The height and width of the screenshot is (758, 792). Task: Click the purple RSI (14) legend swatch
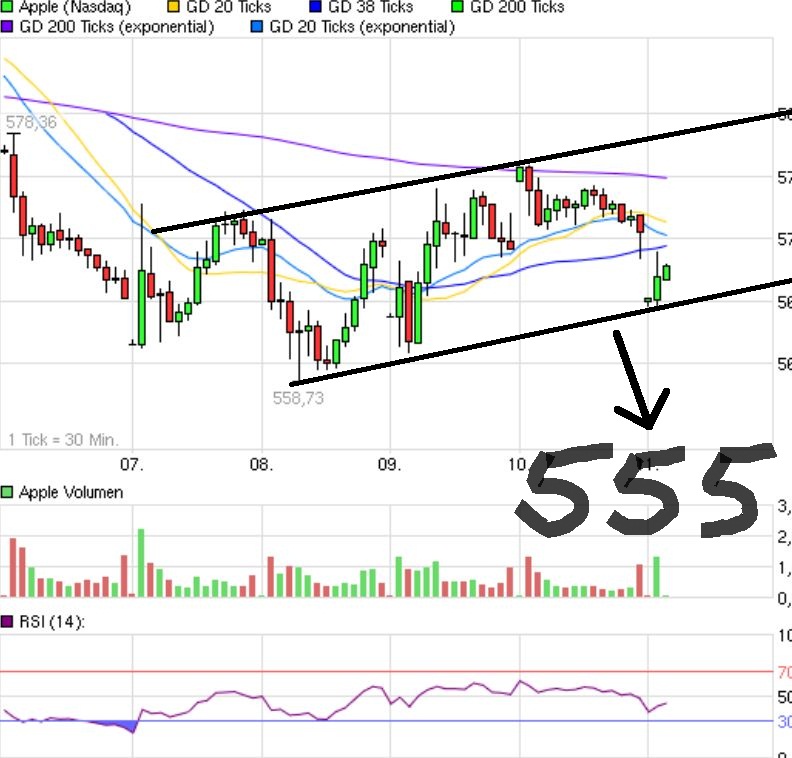(7, 621)
